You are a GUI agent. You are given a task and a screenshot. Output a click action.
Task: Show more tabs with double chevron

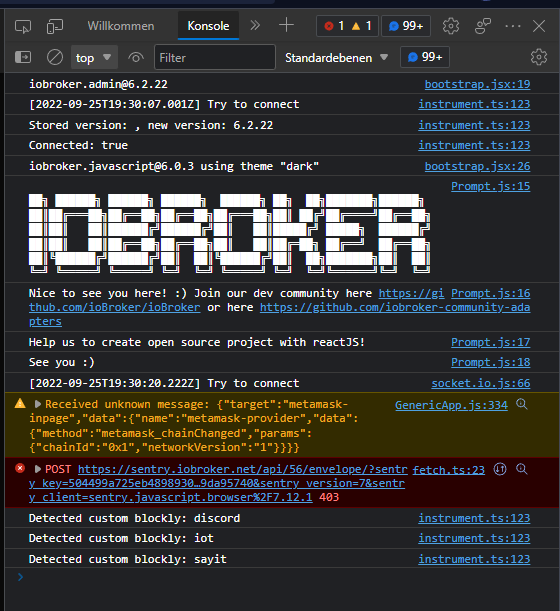[x=255, y=26]
